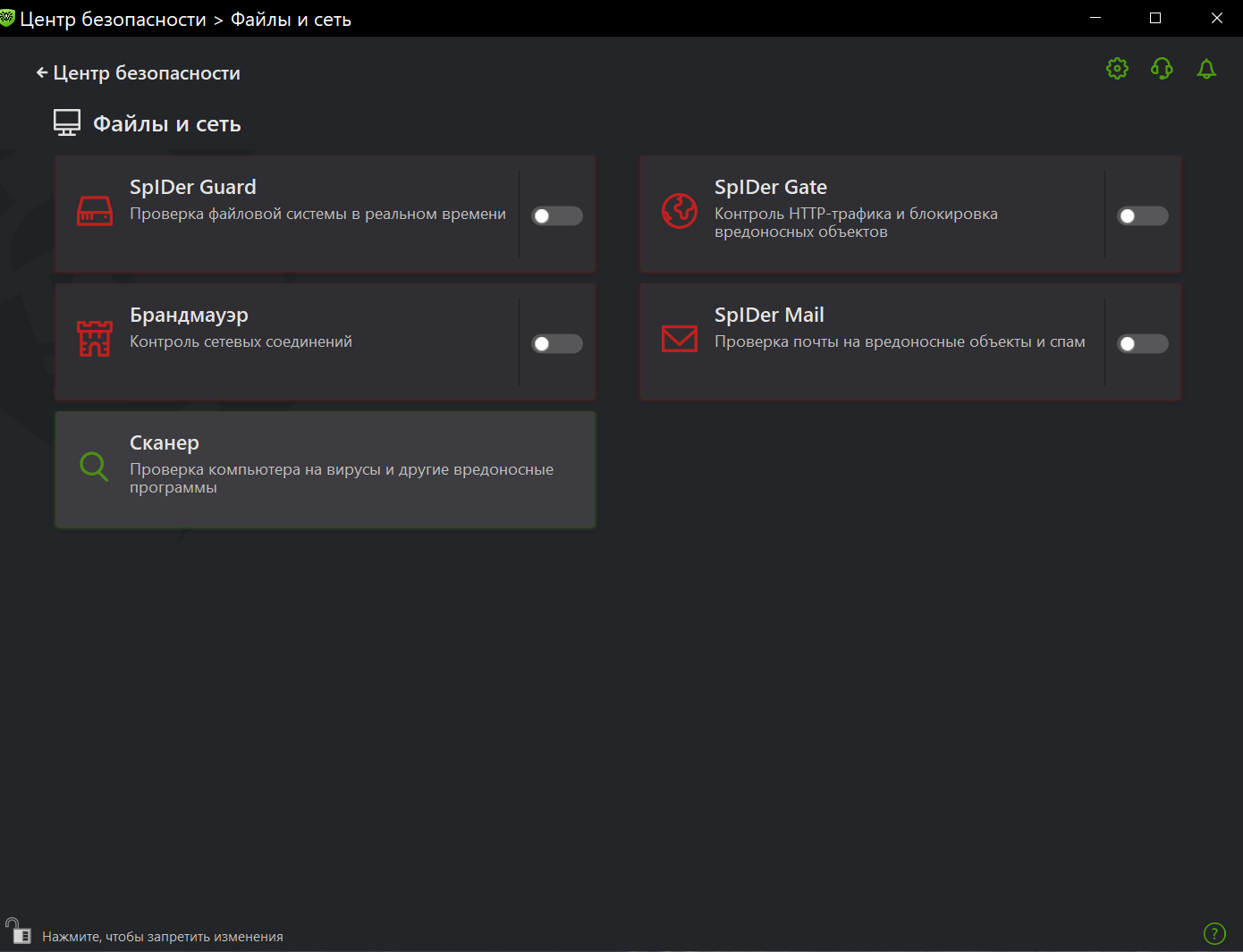Turn on the SpIDer Gate switch

1143,215
